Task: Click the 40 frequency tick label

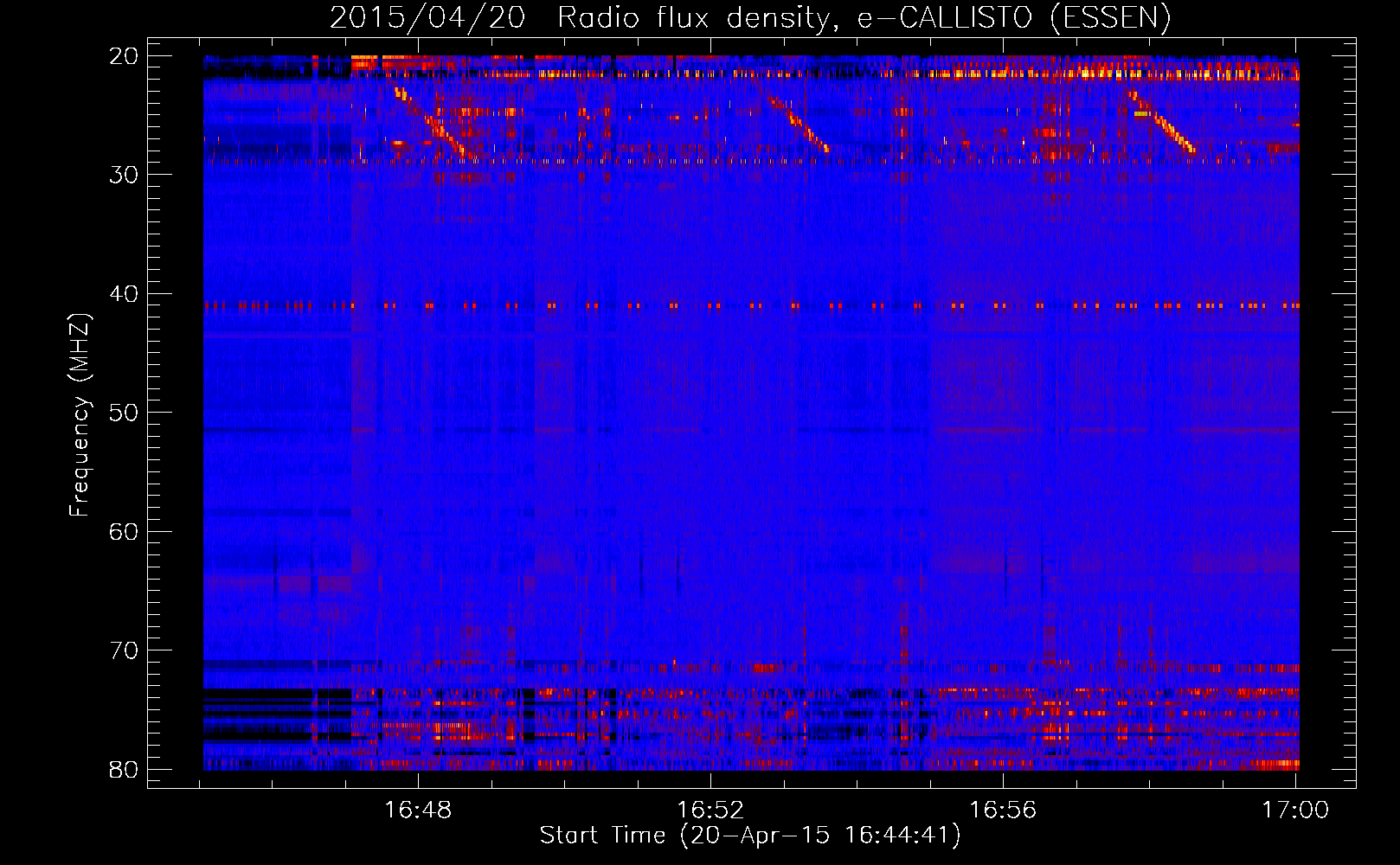Action: pos(124,294)
